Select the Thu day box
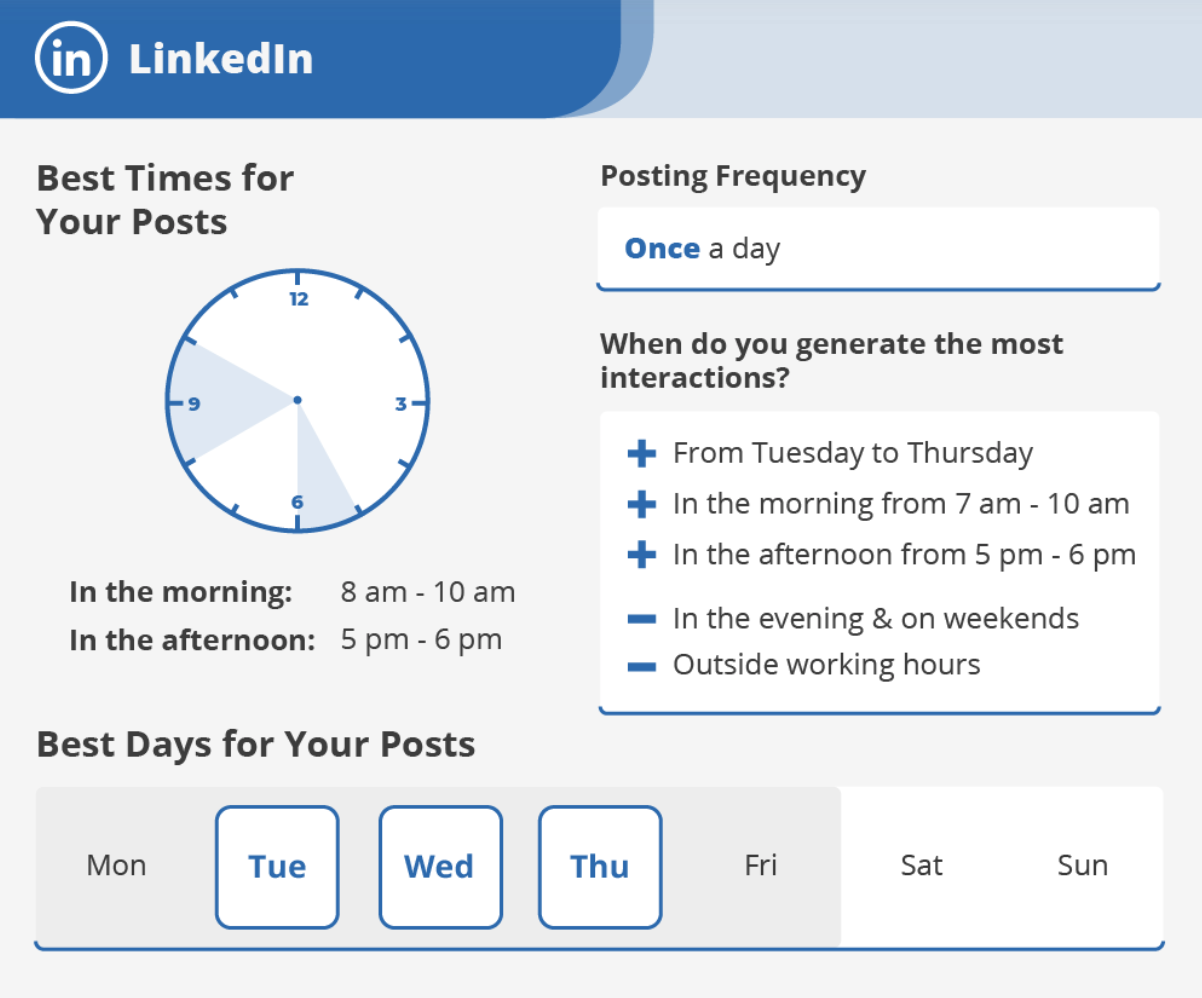This screenshot has height=998, width=1202. (600, 867)
